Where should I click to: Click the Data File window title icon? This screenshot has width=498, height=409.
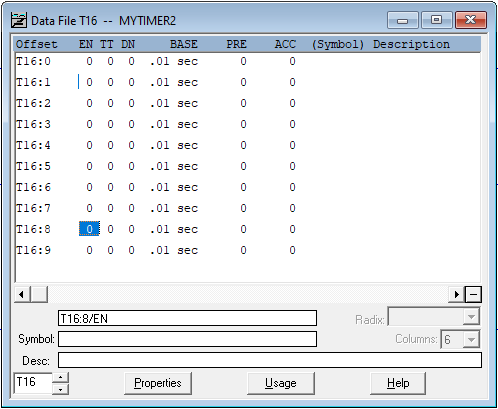(x=18, y=20)
